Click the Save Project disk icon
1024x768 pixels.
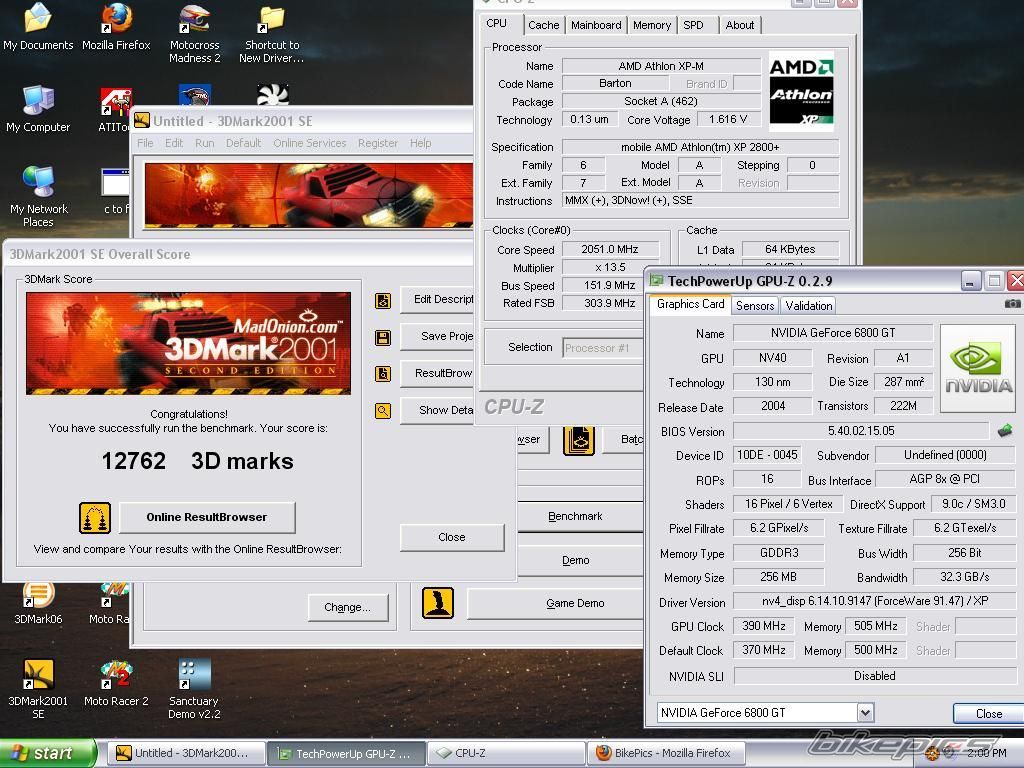(x=382, y=338)
